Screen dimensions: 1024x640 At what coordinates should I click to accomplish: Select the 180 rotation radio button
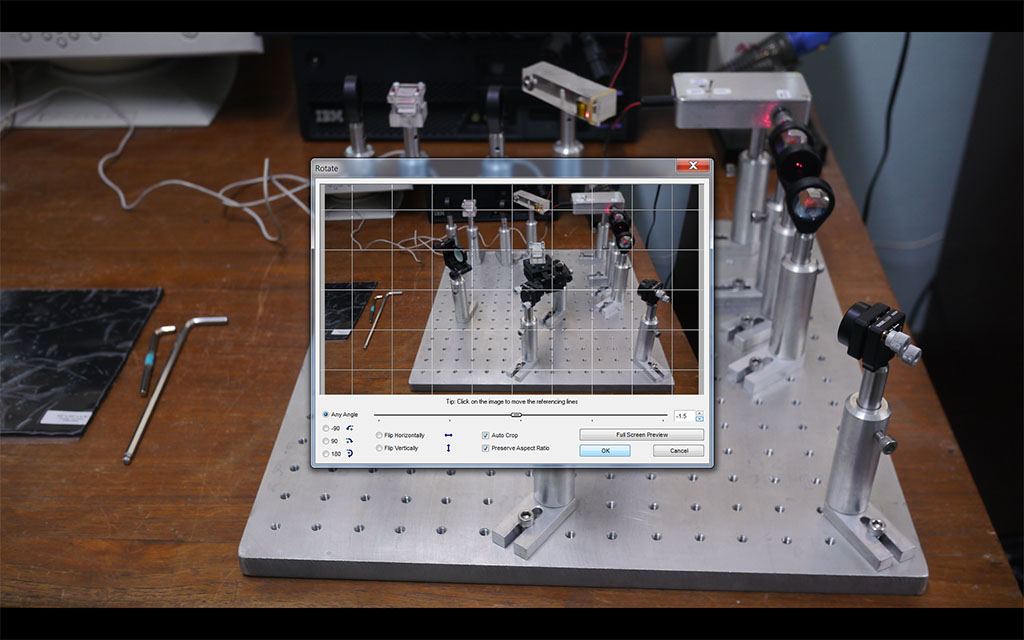[x=326, y=454]
